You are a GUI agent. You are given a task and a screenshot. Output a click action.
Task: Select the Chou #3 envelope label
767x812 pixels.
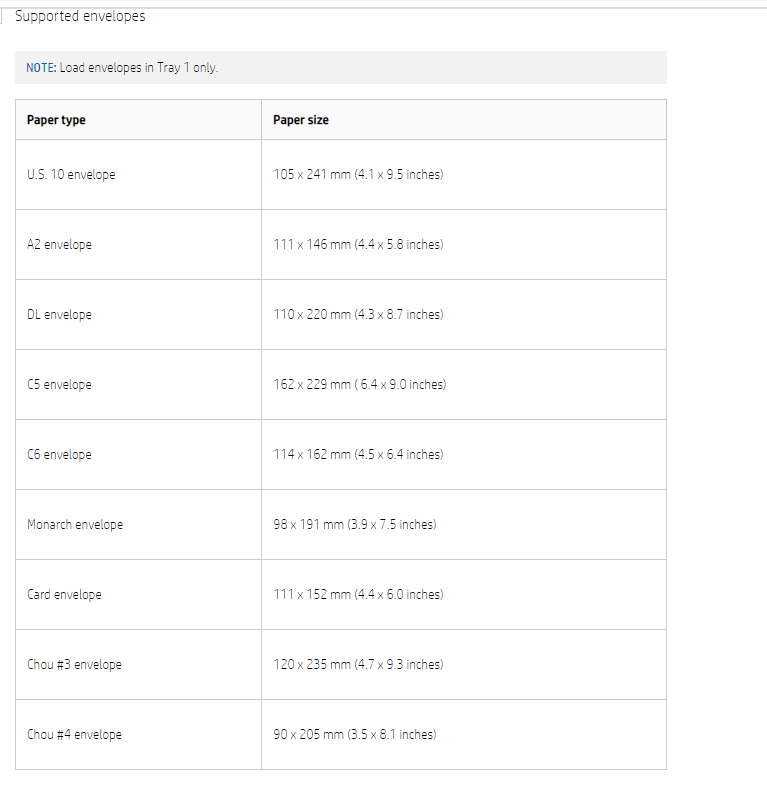click(74, 665)
